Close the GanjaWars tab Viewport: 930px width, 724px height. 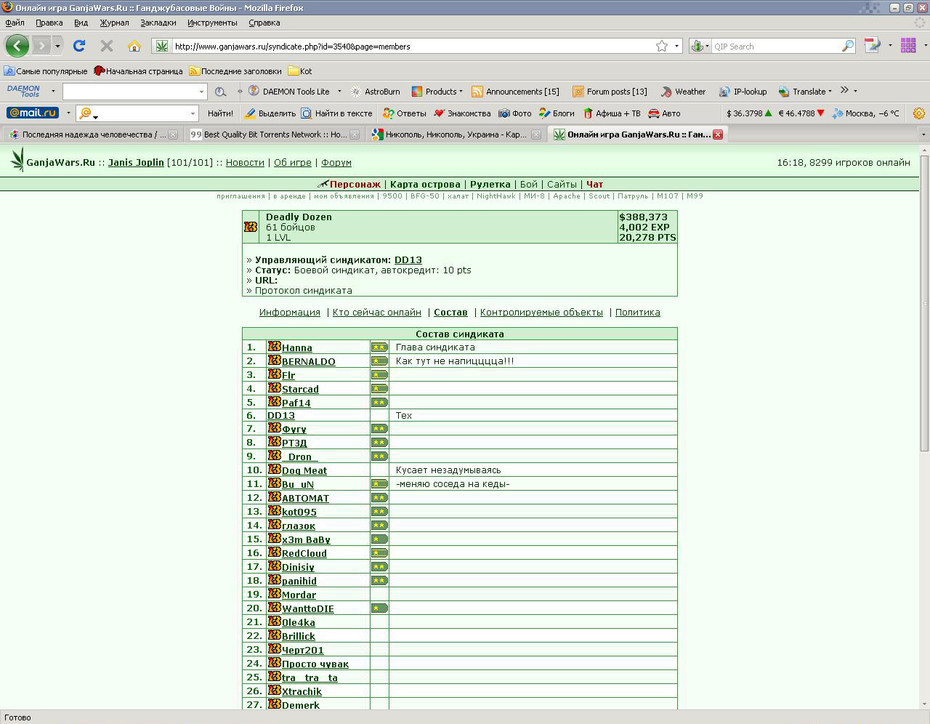(718, 135)
